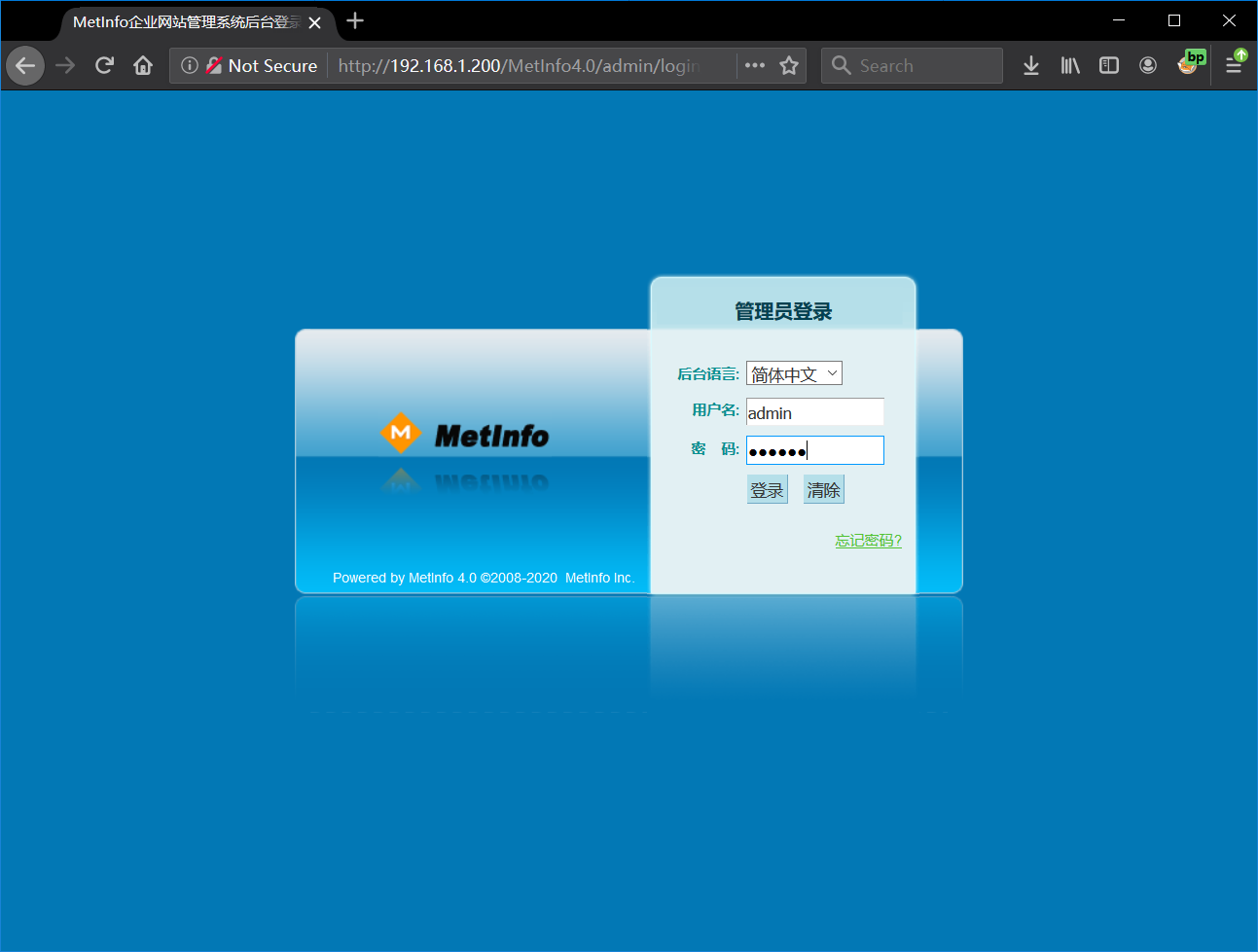Click the Not Secure label text

272,65
